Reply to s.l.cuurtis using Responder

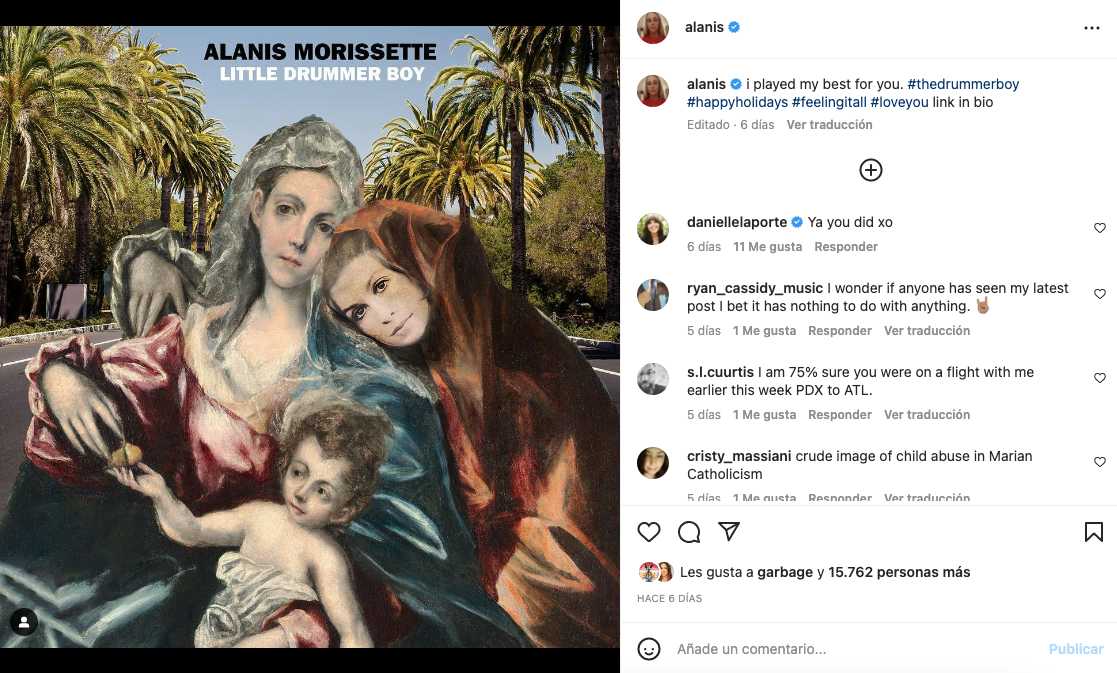(x=839, y=414)
